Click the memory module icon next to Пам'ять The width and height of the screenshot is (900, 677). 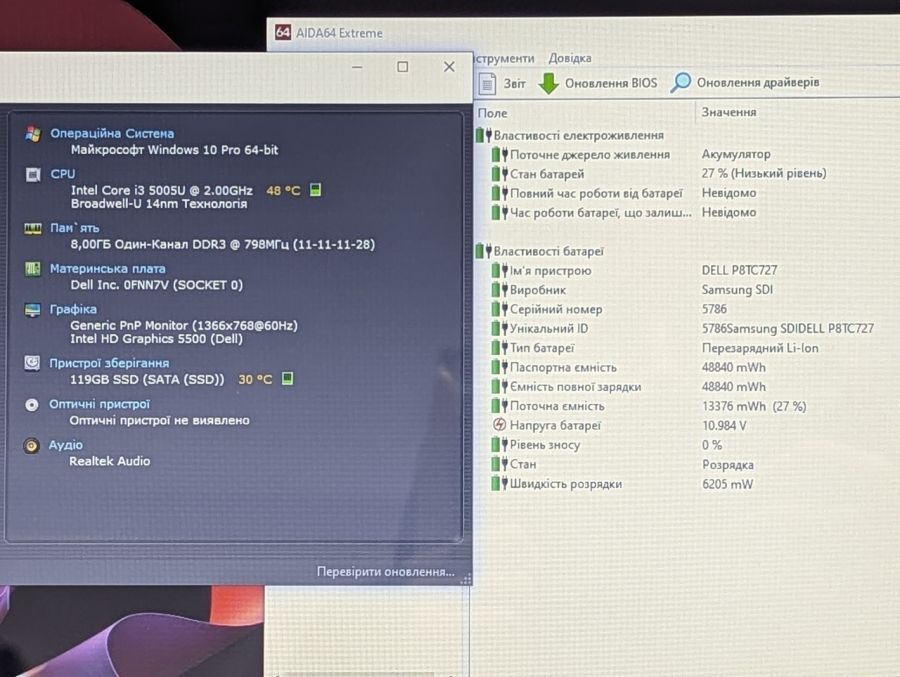33,229
